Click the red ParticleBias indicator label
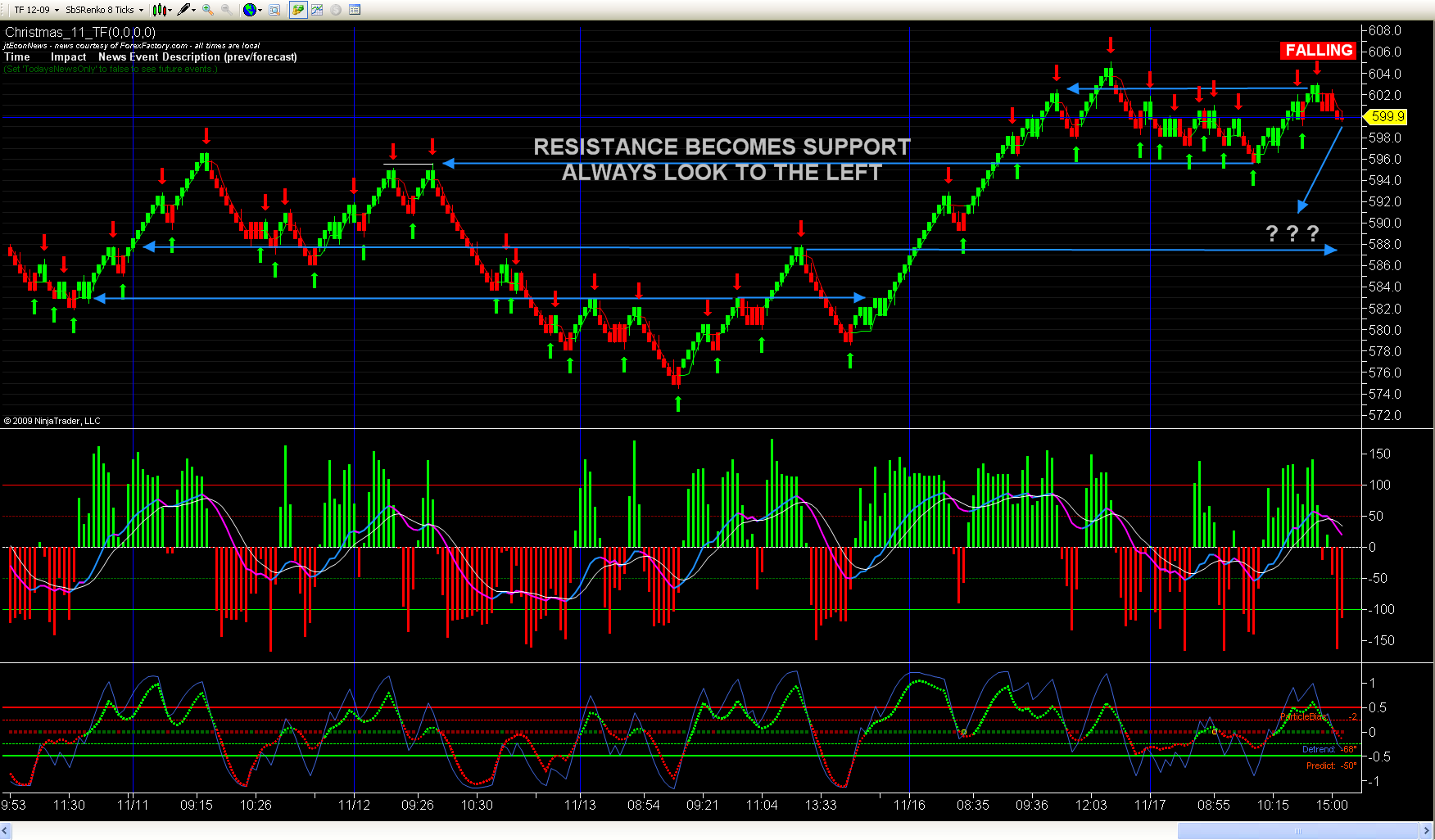Viewport: 1435px width, 840px height. click(x=1305, y=717)
